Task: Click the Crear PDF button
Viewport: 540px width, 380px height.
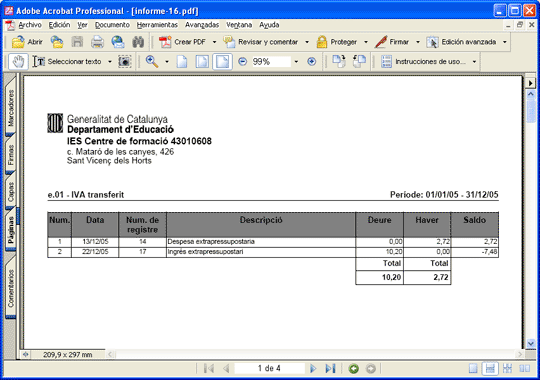Action: click(x=182, y=42)
